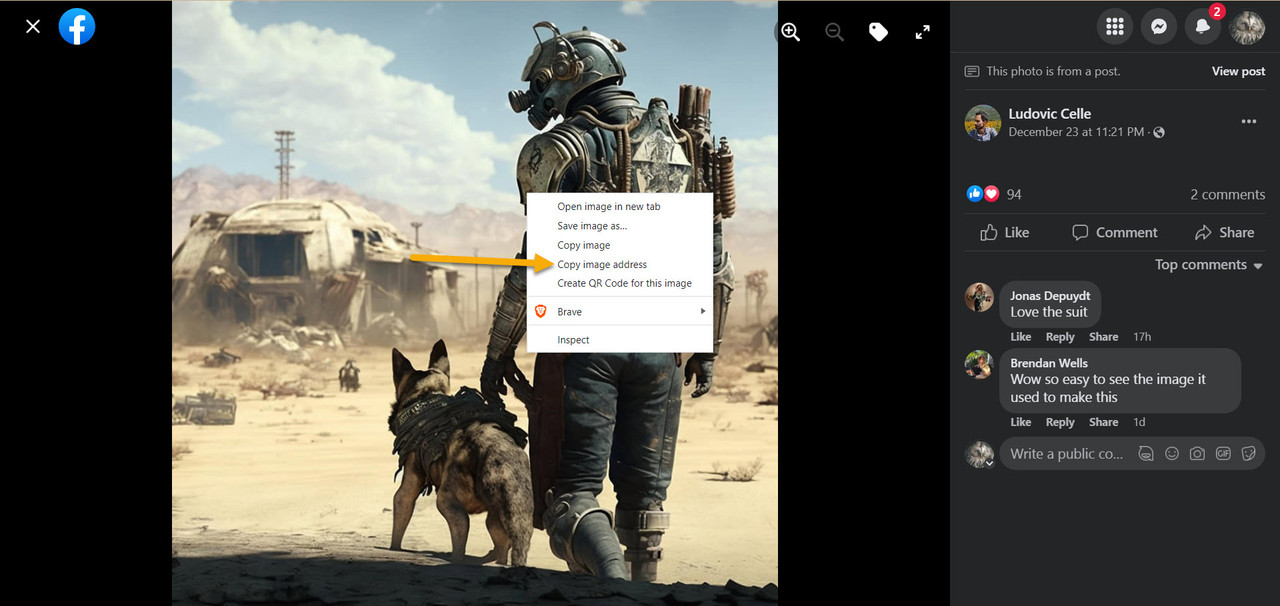Open the post options three-dots menu
This screenshot has height=606, width=1280.
pos(1248,122)
